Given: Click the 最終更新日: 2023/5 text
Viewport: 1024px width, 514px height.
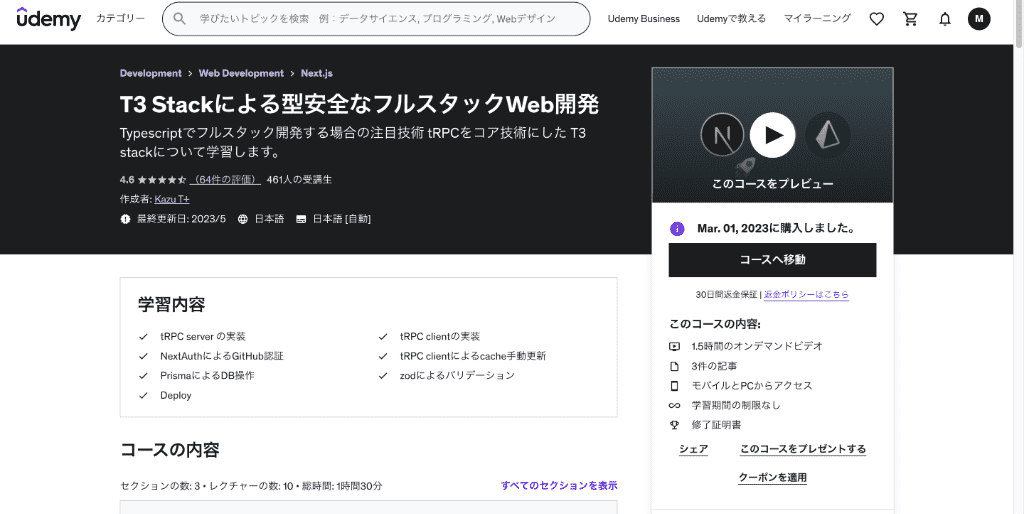Looking at the screenshot, I should 181,219.
